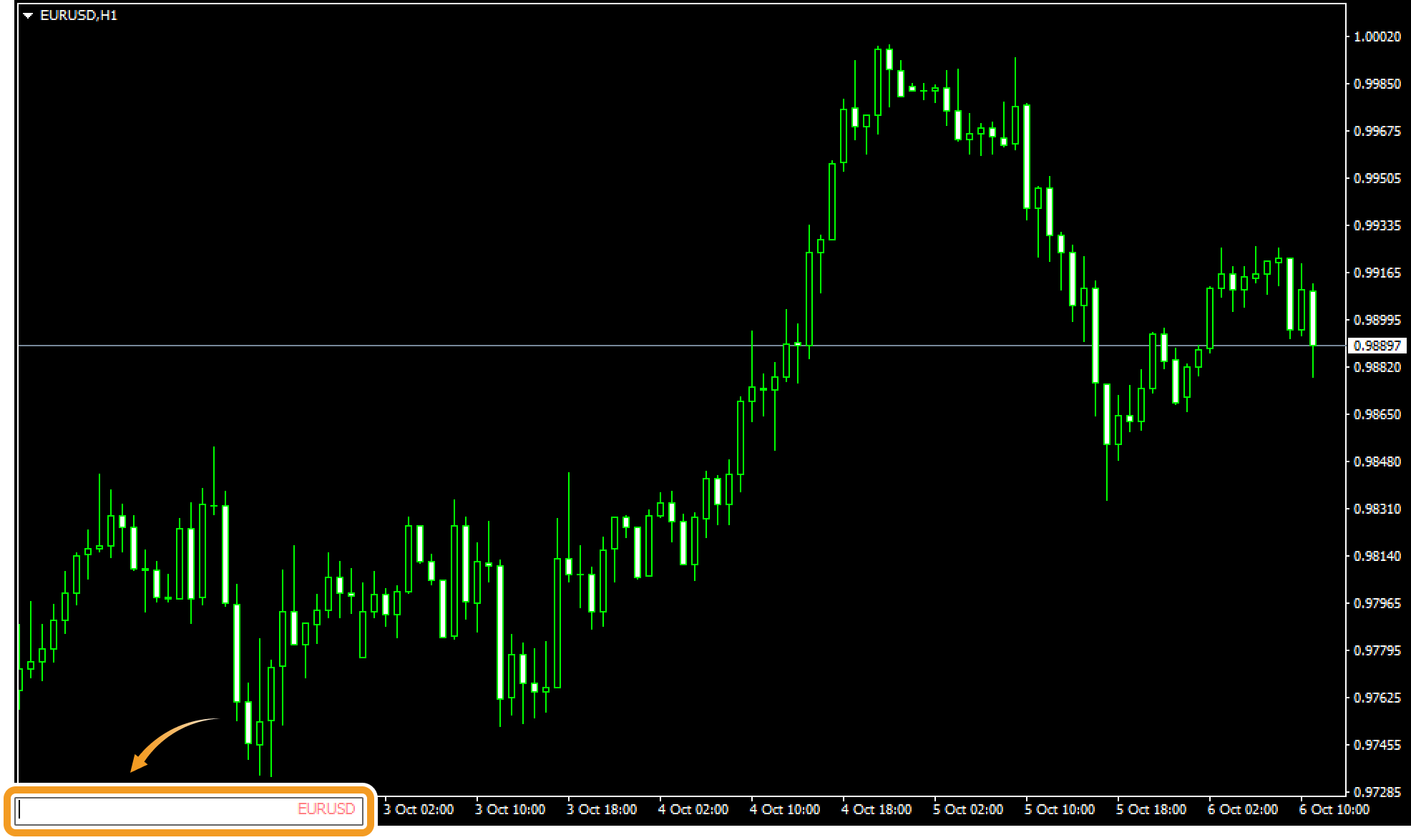The height and width of the screenshot is (840, 1411).
Task: Click the 4 Oct 18:00 time label
Action: coord(877,809)
